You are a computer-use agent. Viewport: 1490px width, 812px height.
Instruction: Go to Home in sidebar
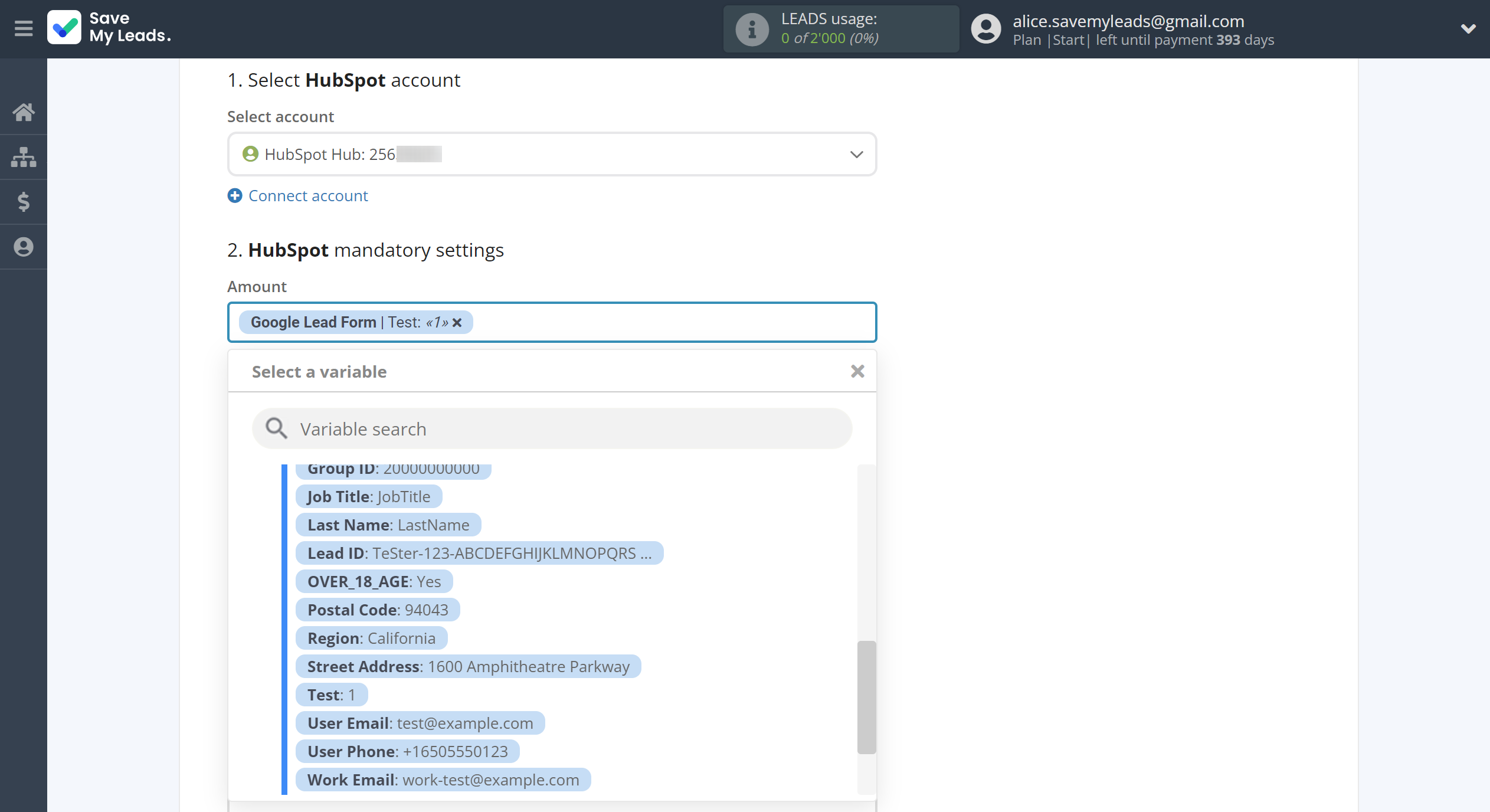click(x=24, y=112)
